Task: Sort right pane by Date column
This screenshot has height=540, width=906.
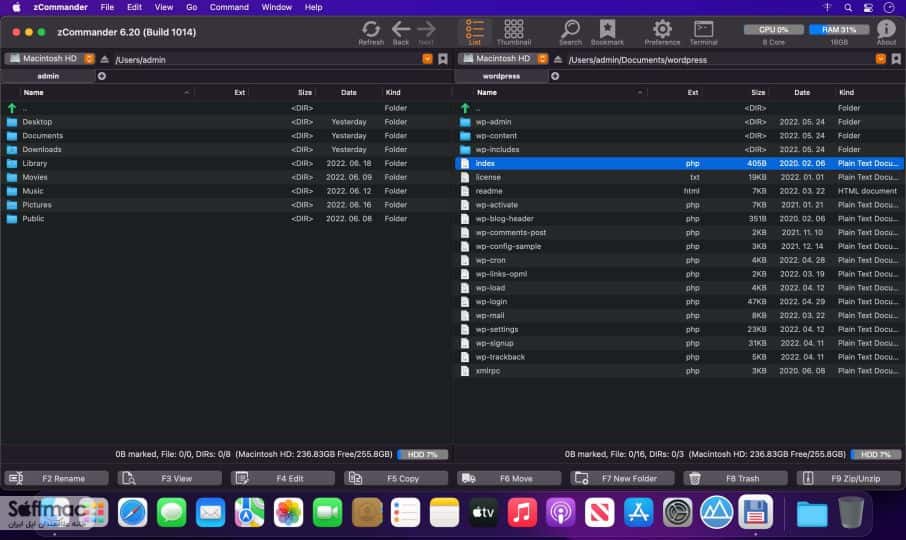Action: pos(801,92)
